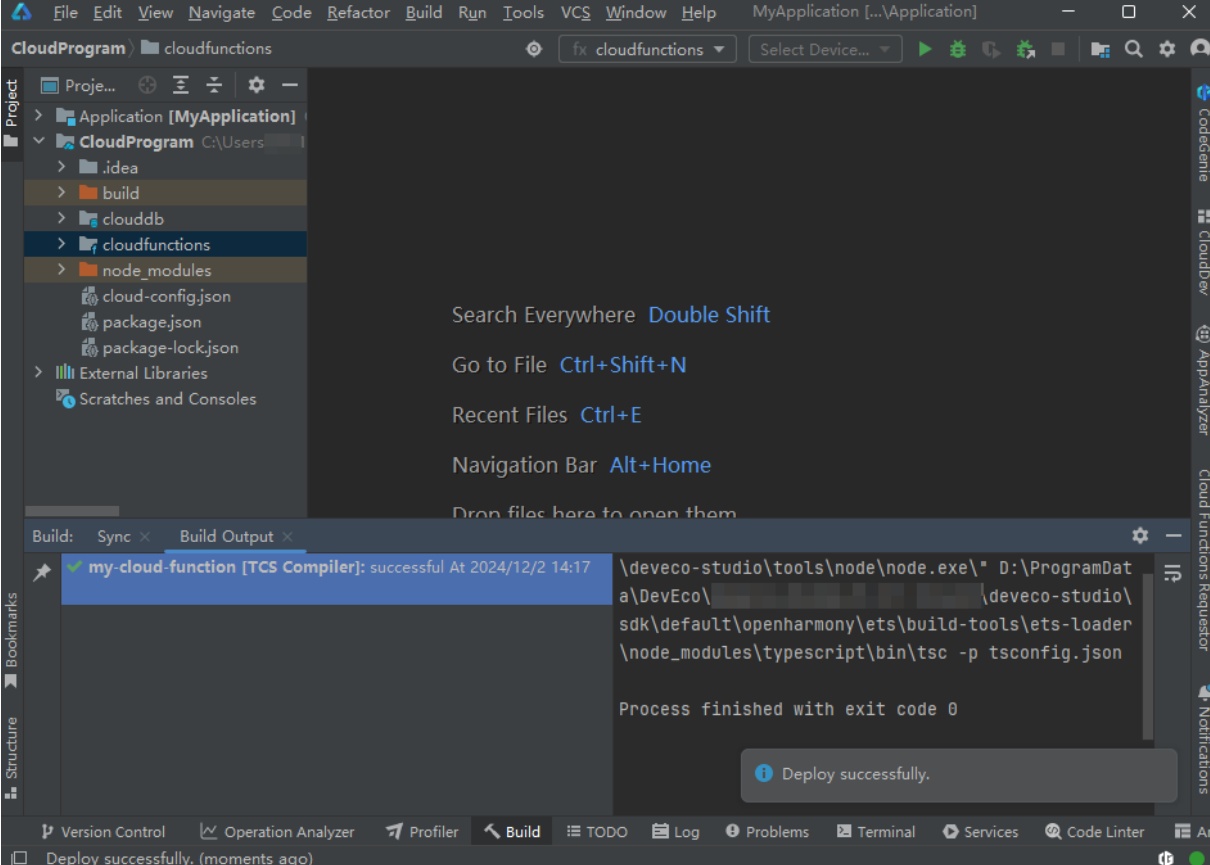Viewport: 1210px width, 865px height.
Task: Toggle the Structure tool window stripe
Action: coord(12,757)
